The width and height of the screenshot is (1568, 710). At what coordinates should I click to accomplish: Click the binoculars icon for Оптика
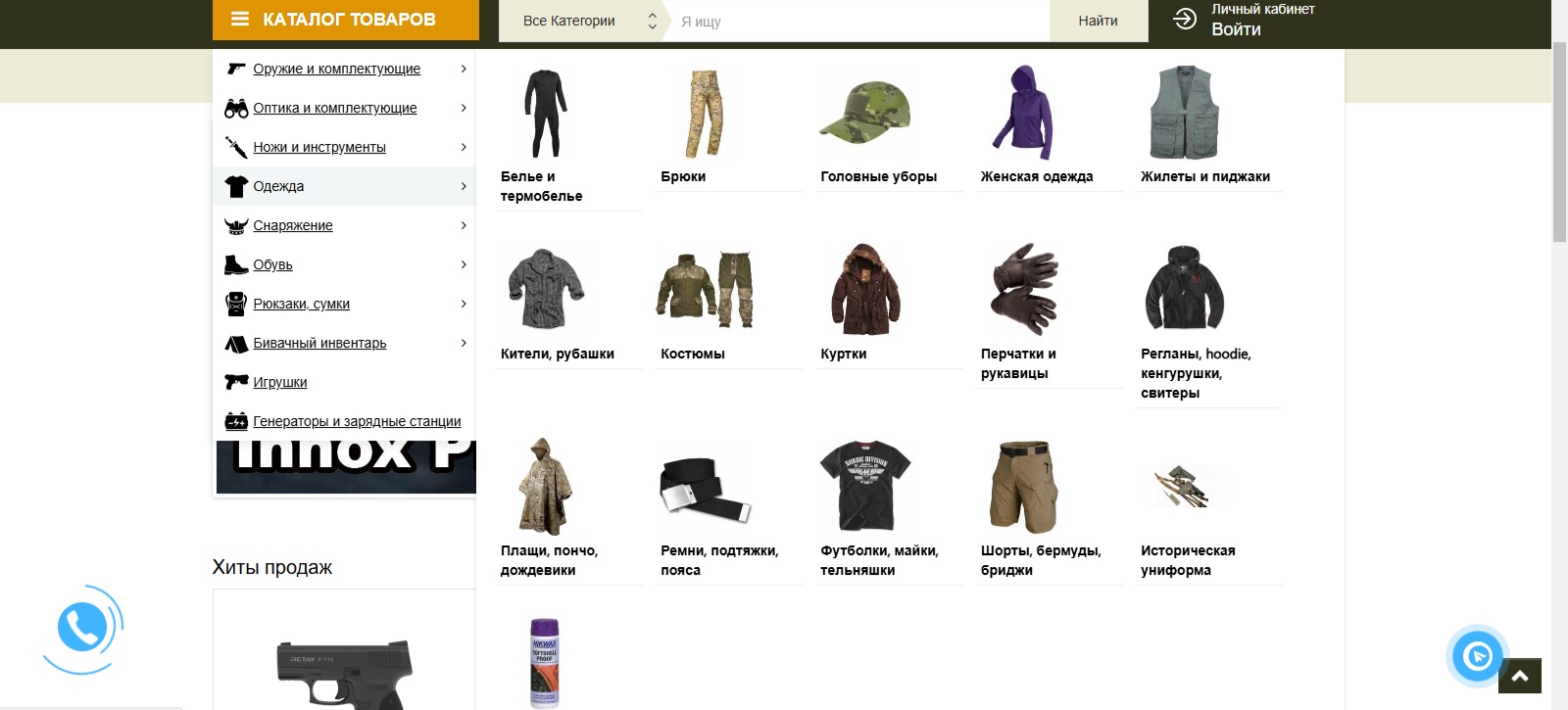tap(235, 109)
